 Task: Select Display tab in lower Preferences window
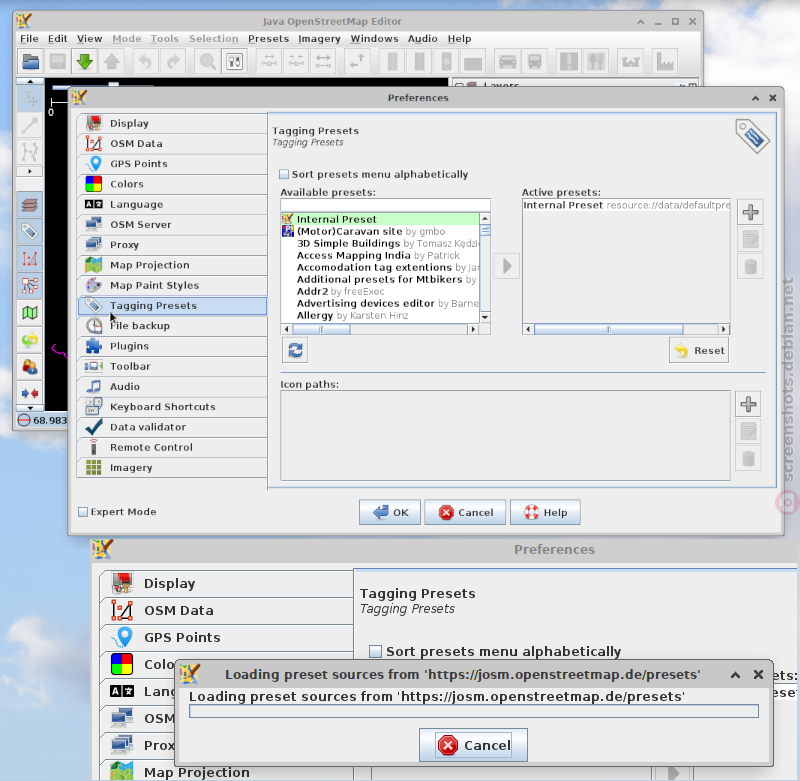(227, 584)
